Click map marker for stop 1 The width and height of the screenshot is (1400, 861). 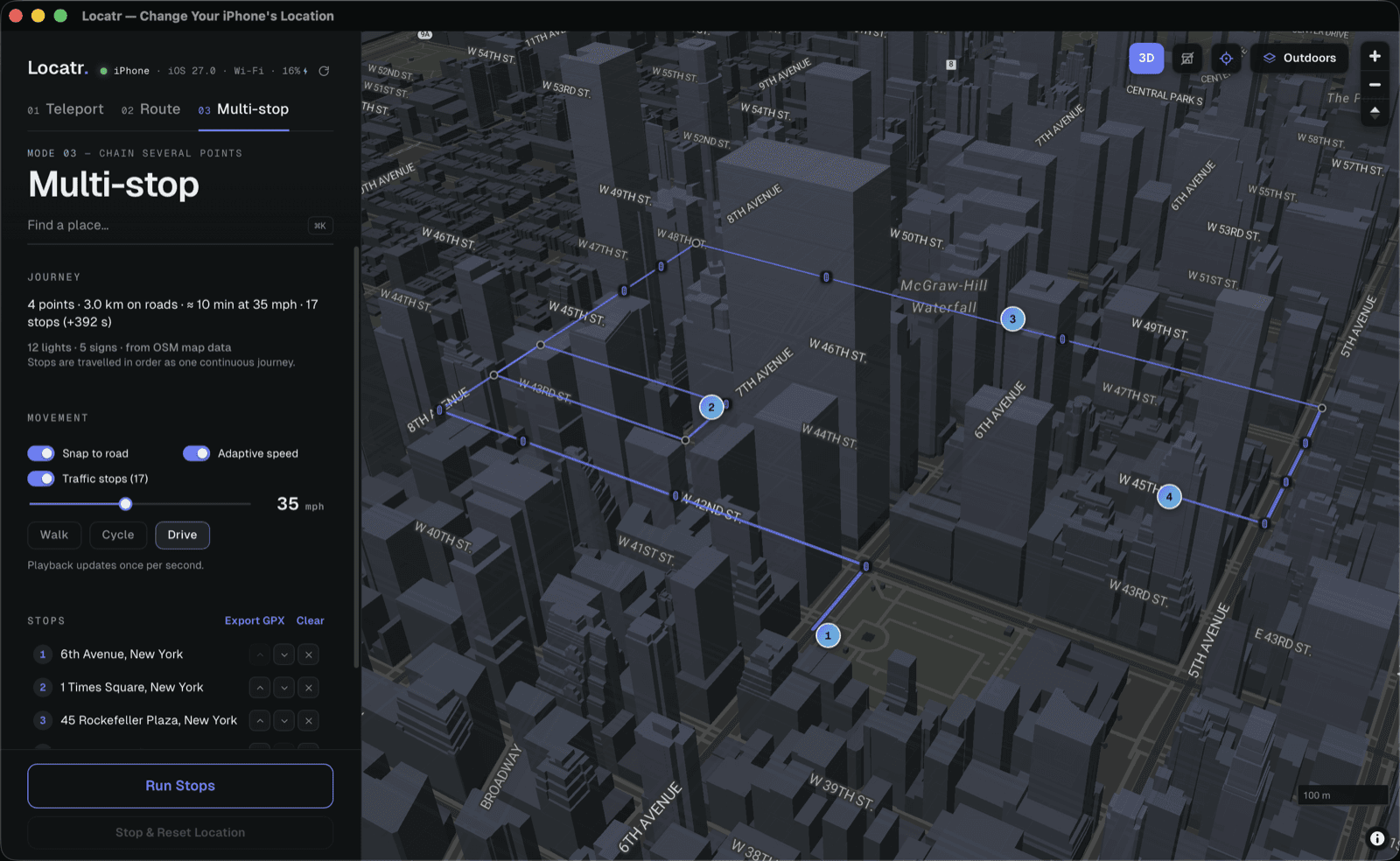pyautogui.click(x=828, y=636)
